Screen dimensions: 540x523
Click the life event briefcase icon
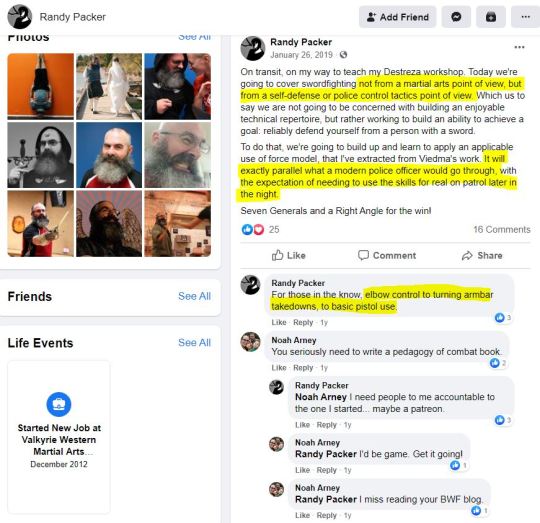click(x=59, y=404)
